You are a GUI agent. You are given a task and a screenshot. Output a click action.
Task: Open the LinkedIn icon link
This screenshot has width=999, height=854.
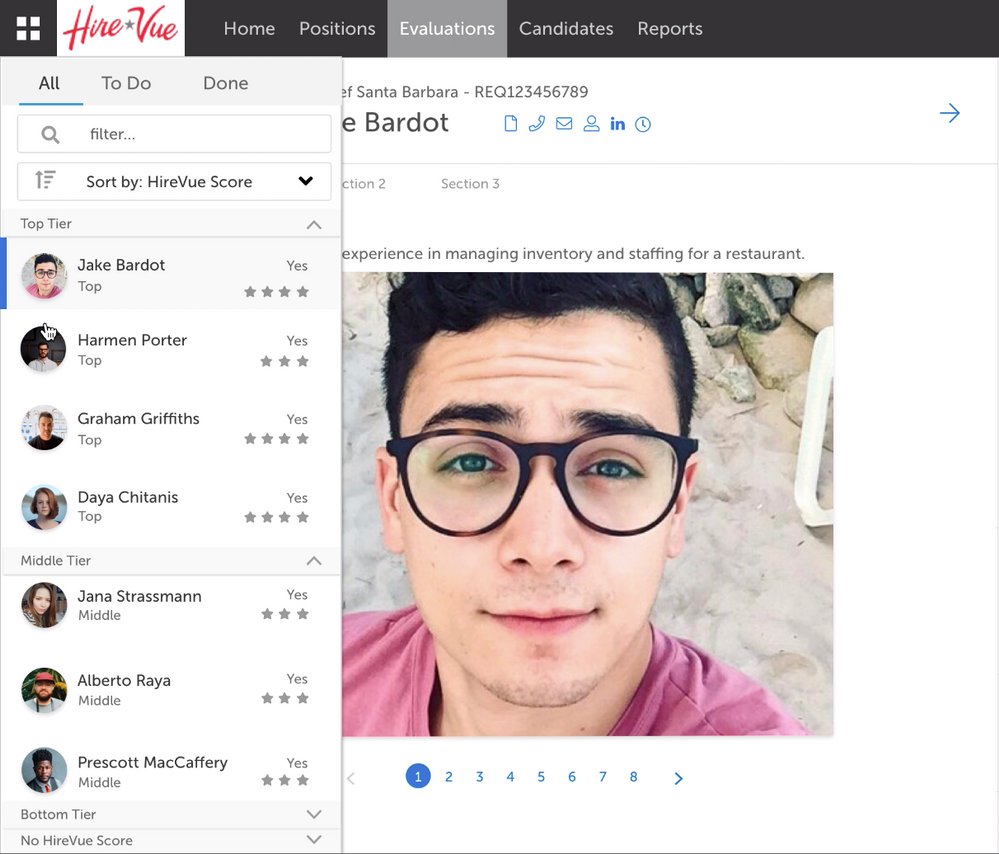tap(617, 124)
